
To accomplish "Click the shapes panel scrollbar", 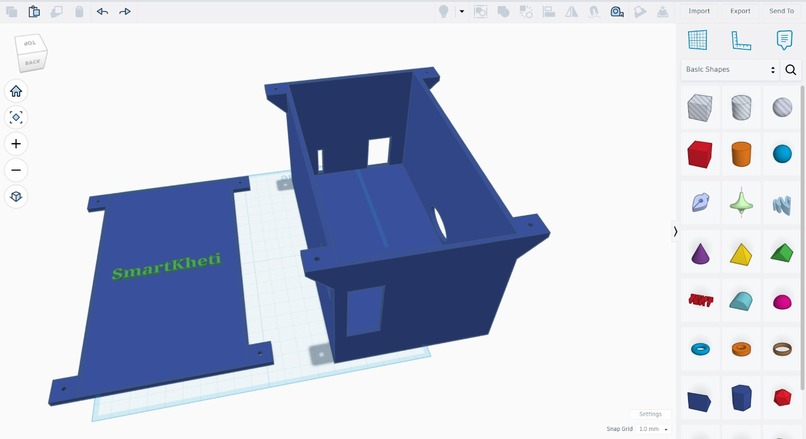I will (x=802, y=236).
